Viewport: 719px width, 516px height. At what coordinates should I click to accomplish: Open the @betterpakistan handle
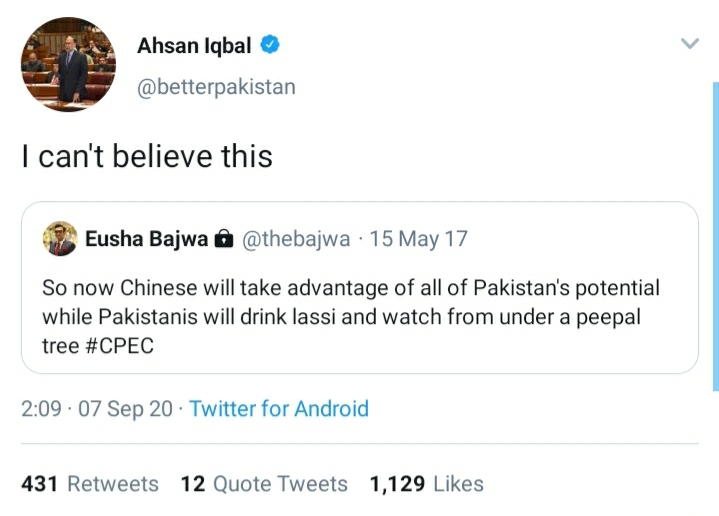pos(216,86)
